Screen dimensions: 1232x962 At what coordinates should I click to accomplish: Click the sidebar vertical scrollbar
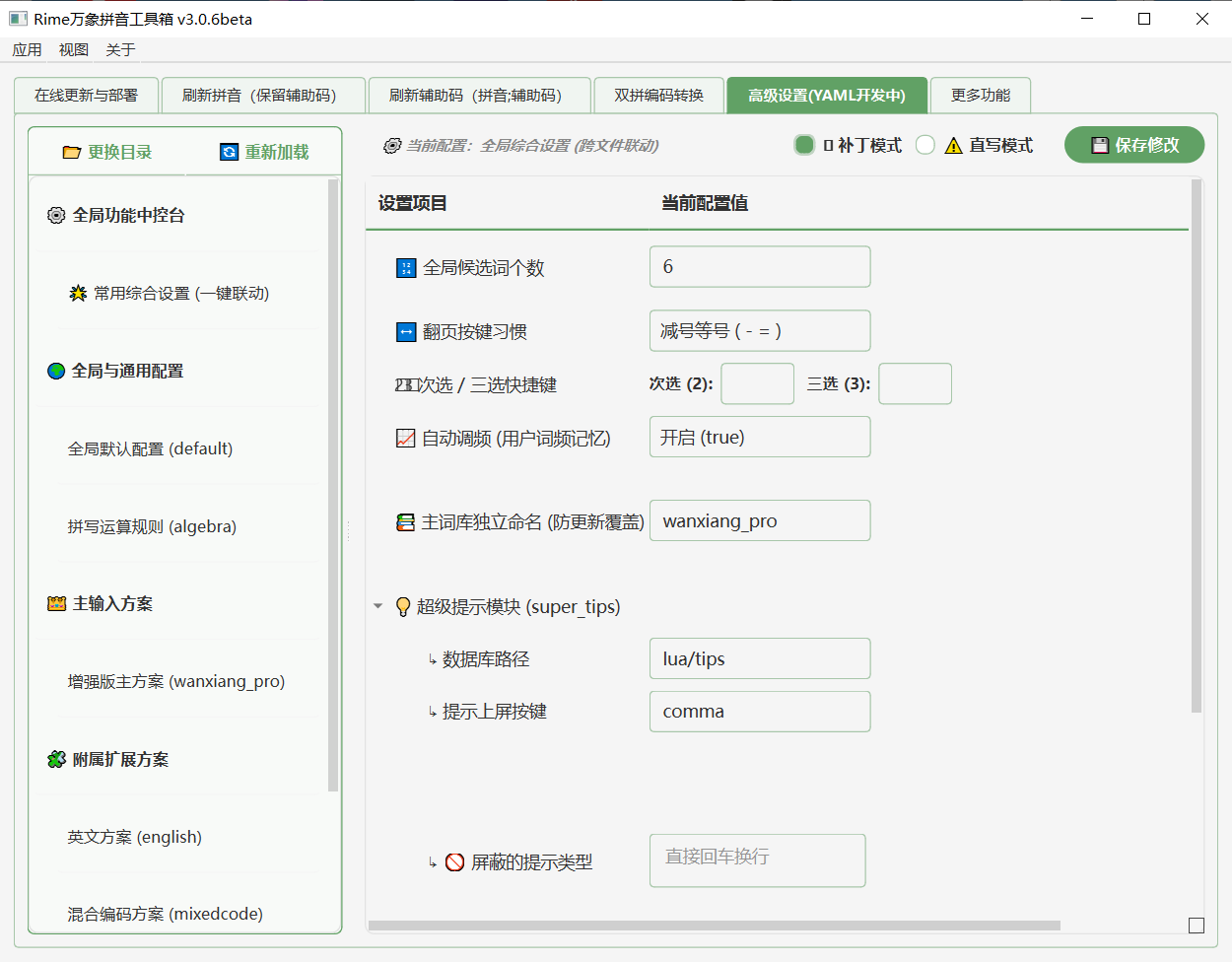tap(333, 485)
